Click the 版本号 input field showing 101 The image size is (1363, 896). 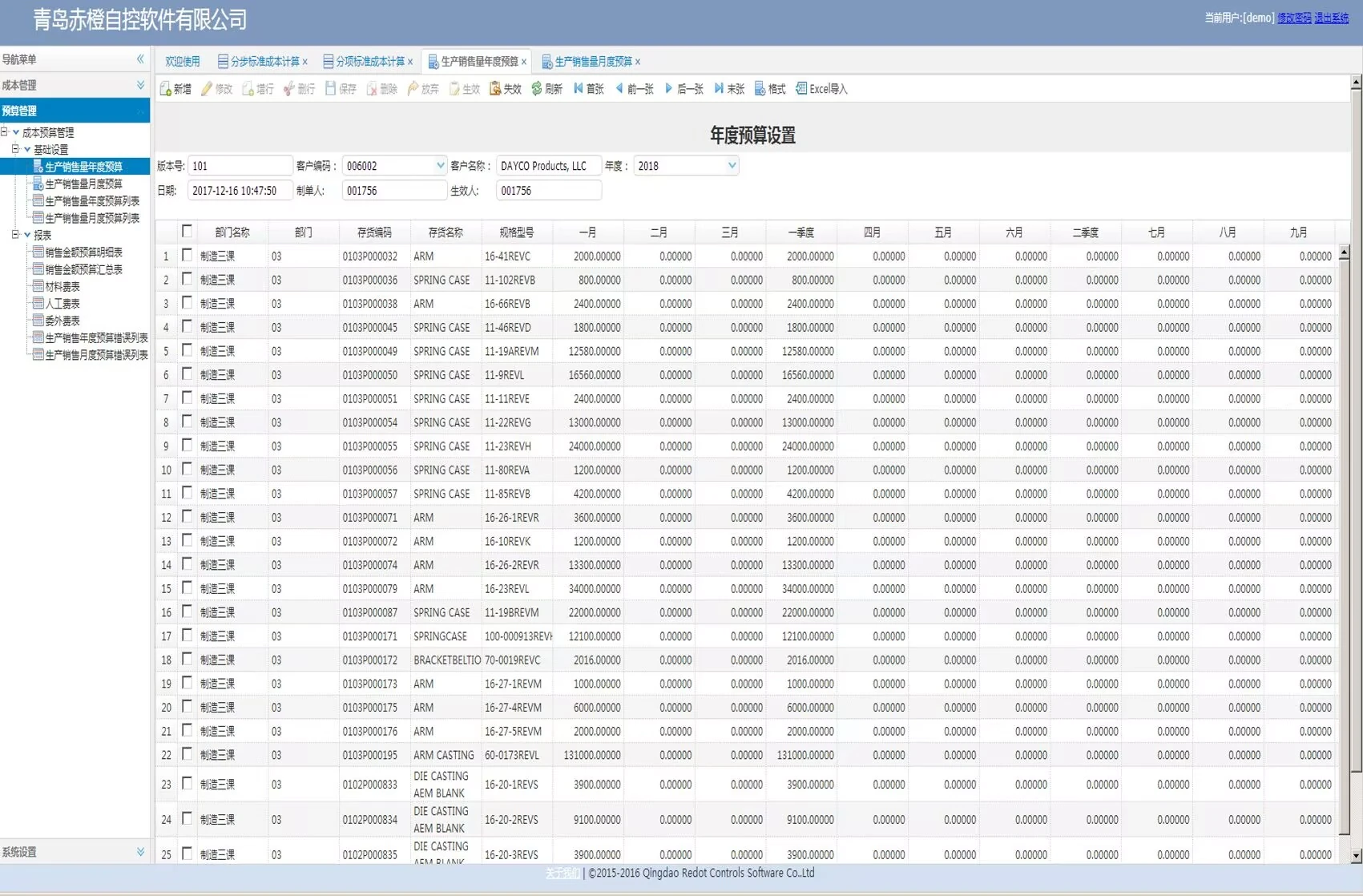point(240,166)
